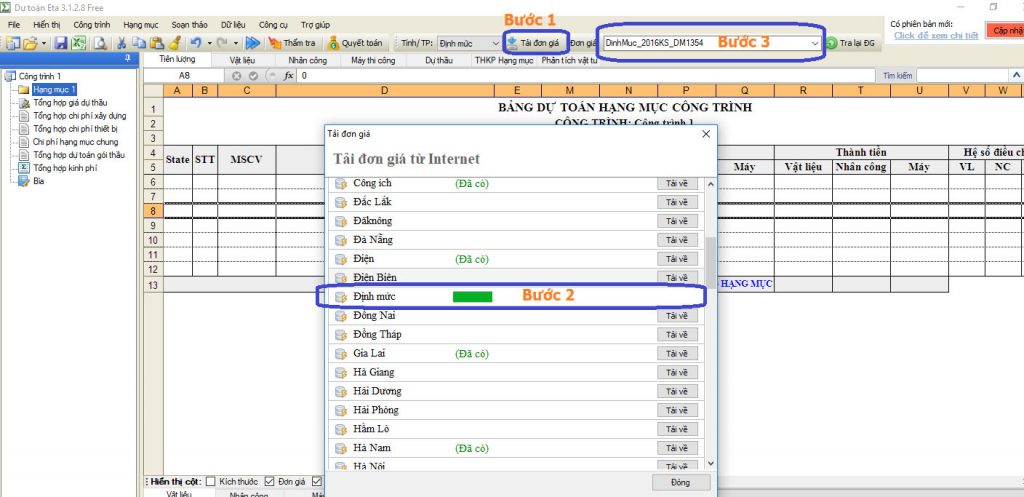Viewport: 1024px width, 497px height.
Task: Click the print preview toolbar icon
Action: tap(100, 43)
